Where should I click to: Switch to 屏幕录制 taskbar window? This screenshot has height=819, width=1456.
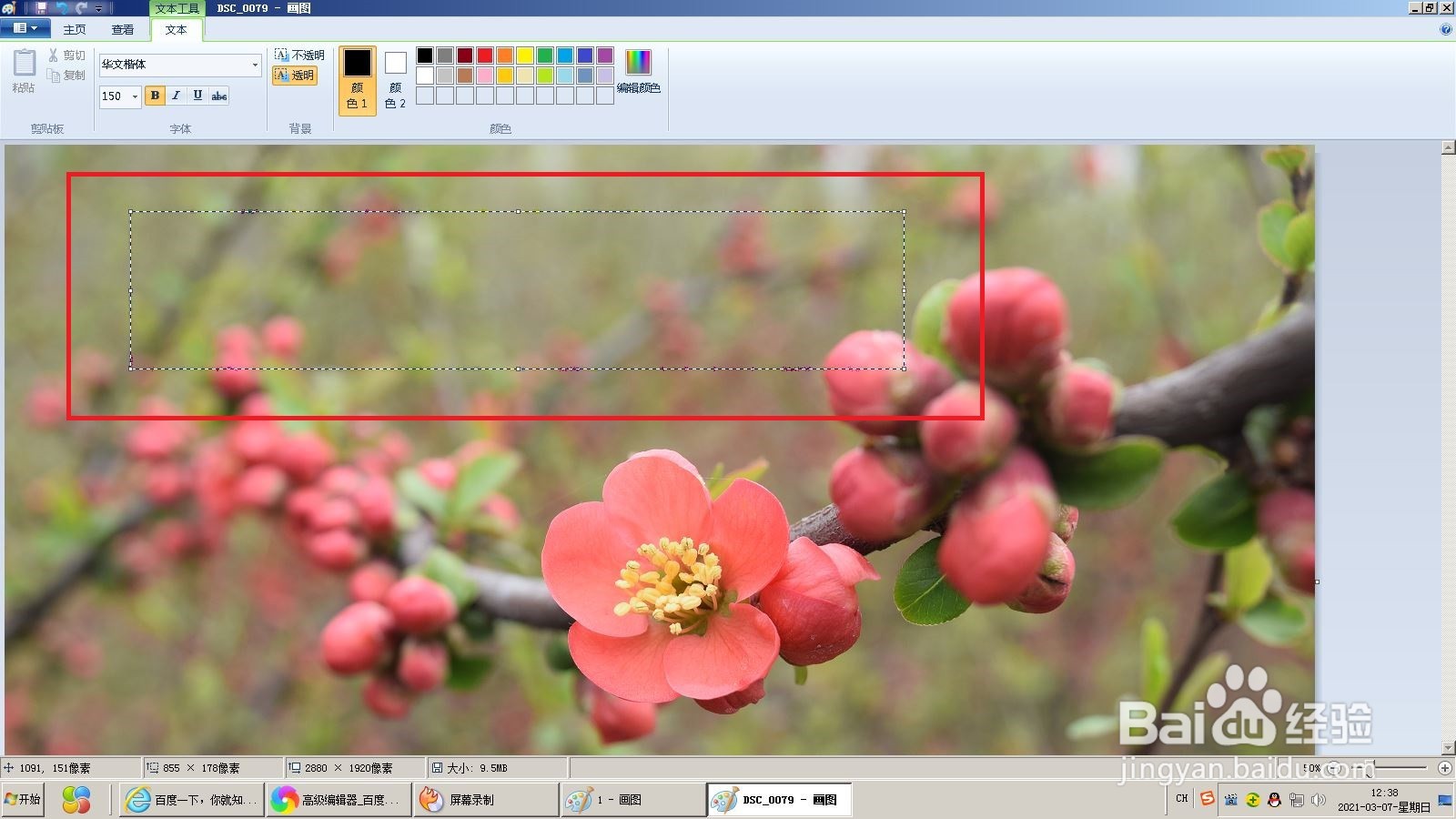486,800
